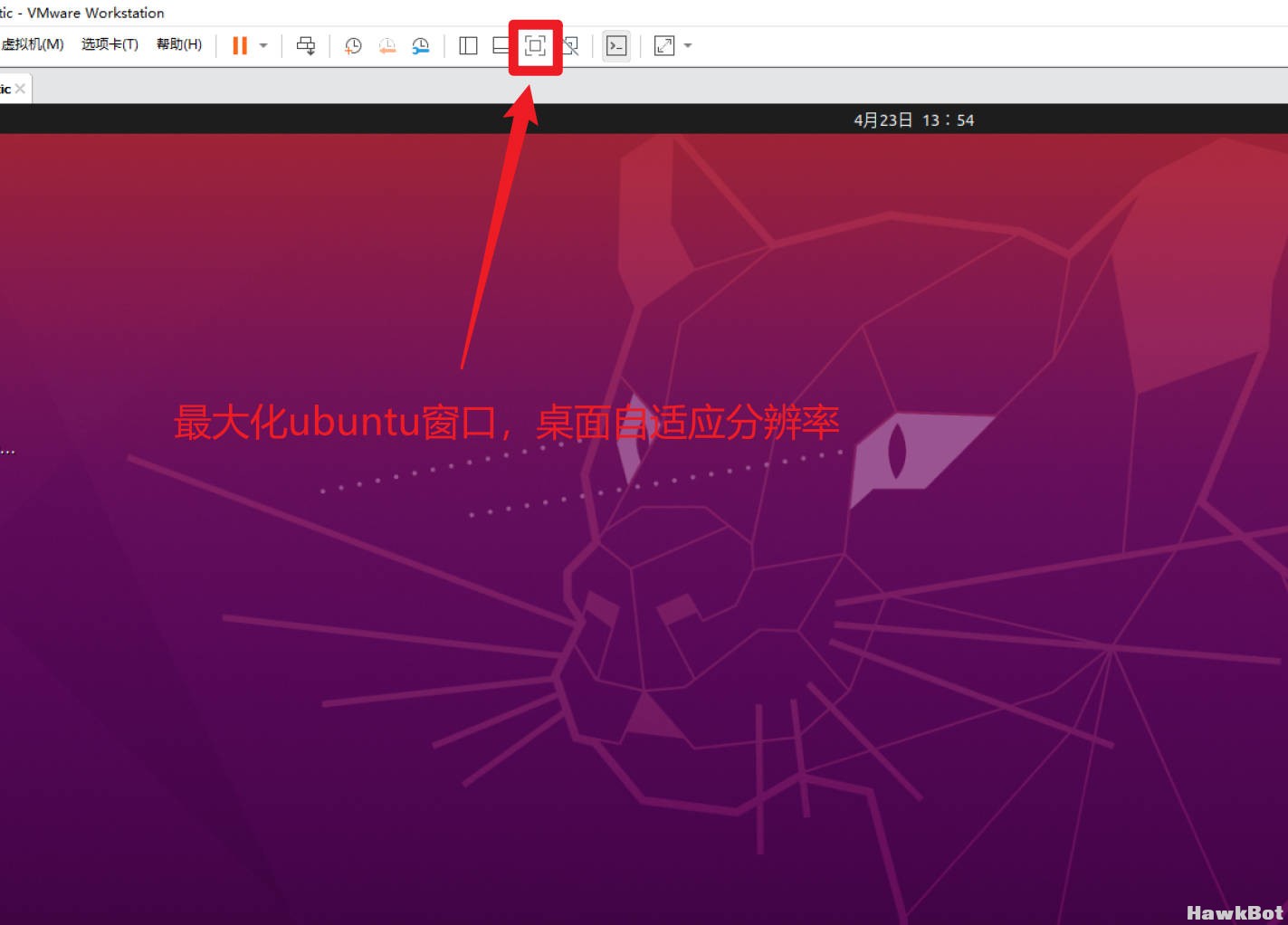This screenshot has height=925, width=1288.
Task: Toggle the console view button
Action: [x=616, y=45]
